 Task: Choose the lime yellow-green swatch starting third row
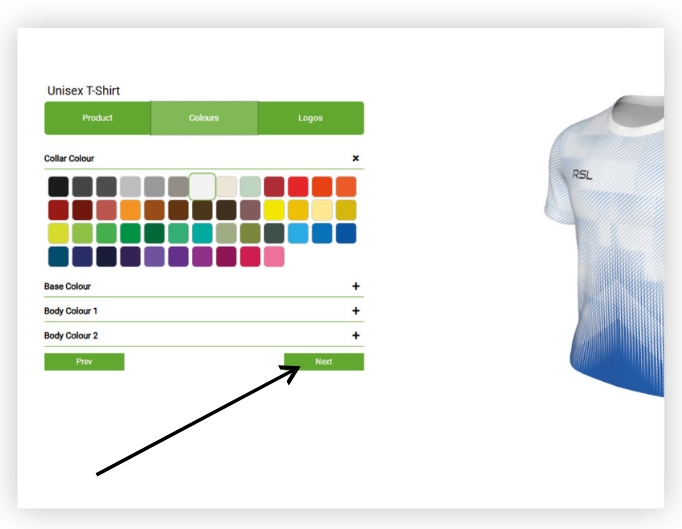click(58, 234)
